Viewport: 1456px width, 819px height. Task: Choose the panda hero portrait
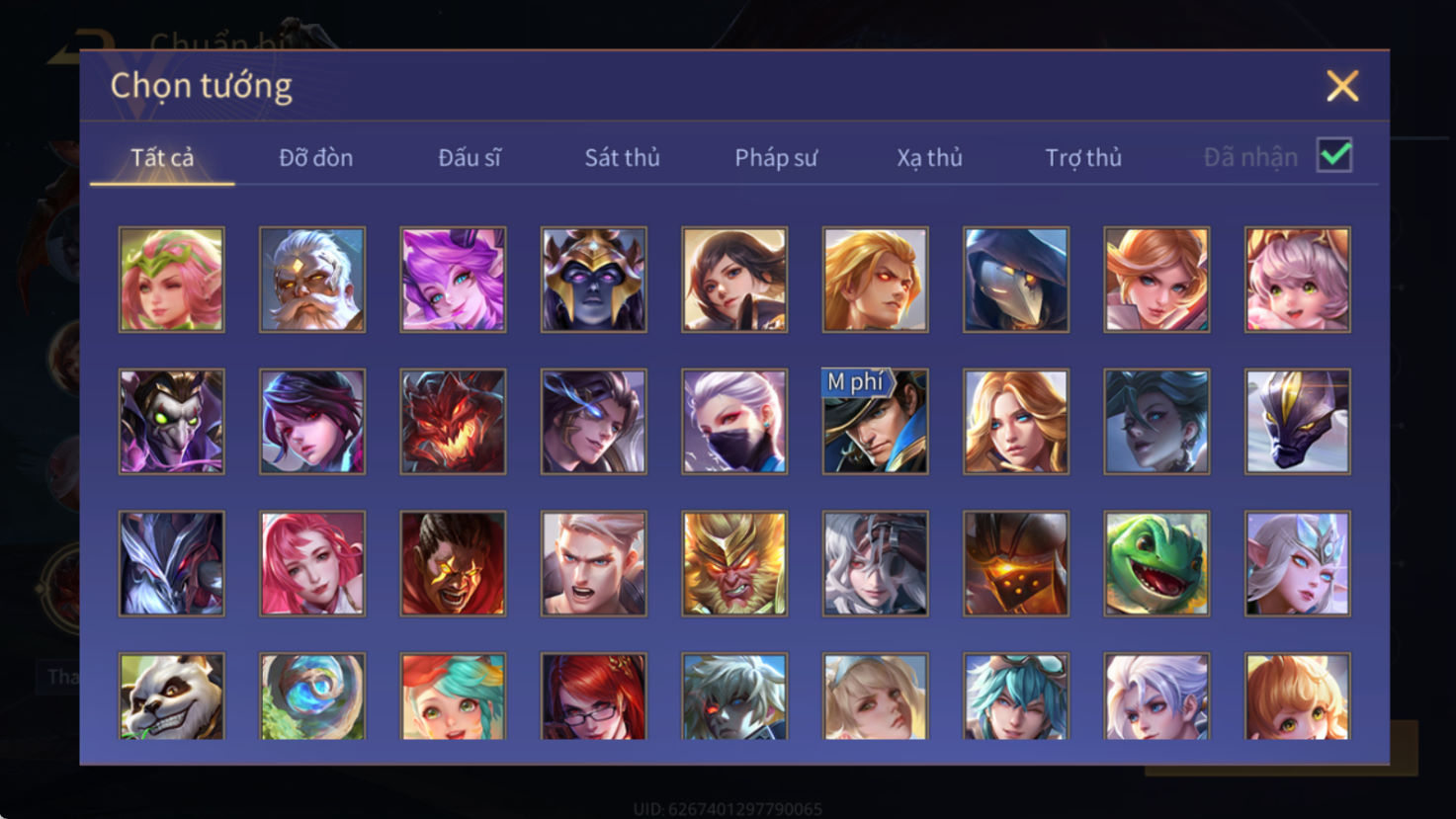171,696
